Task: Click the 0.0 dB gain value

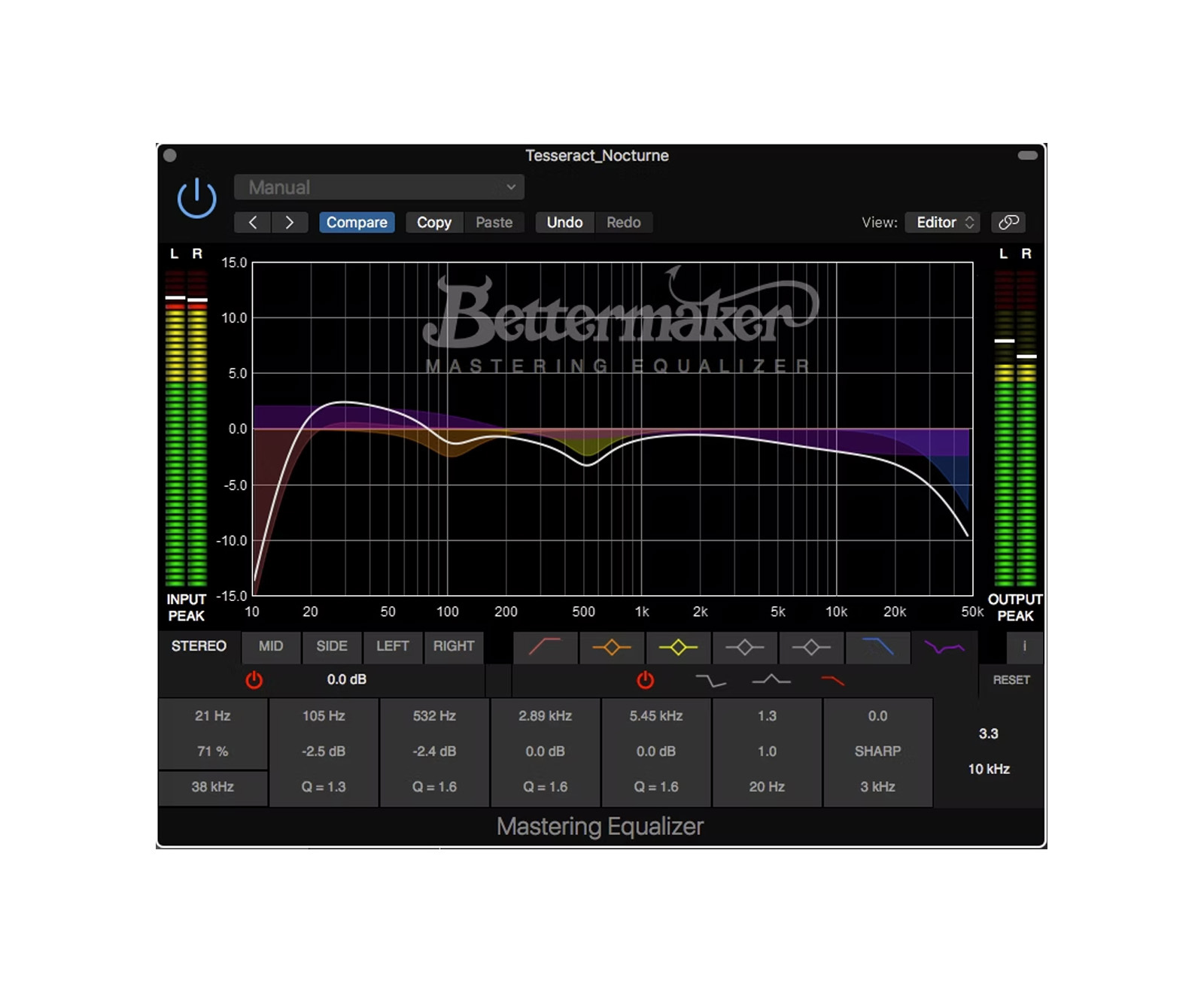Action: click(x=346, y=679)
